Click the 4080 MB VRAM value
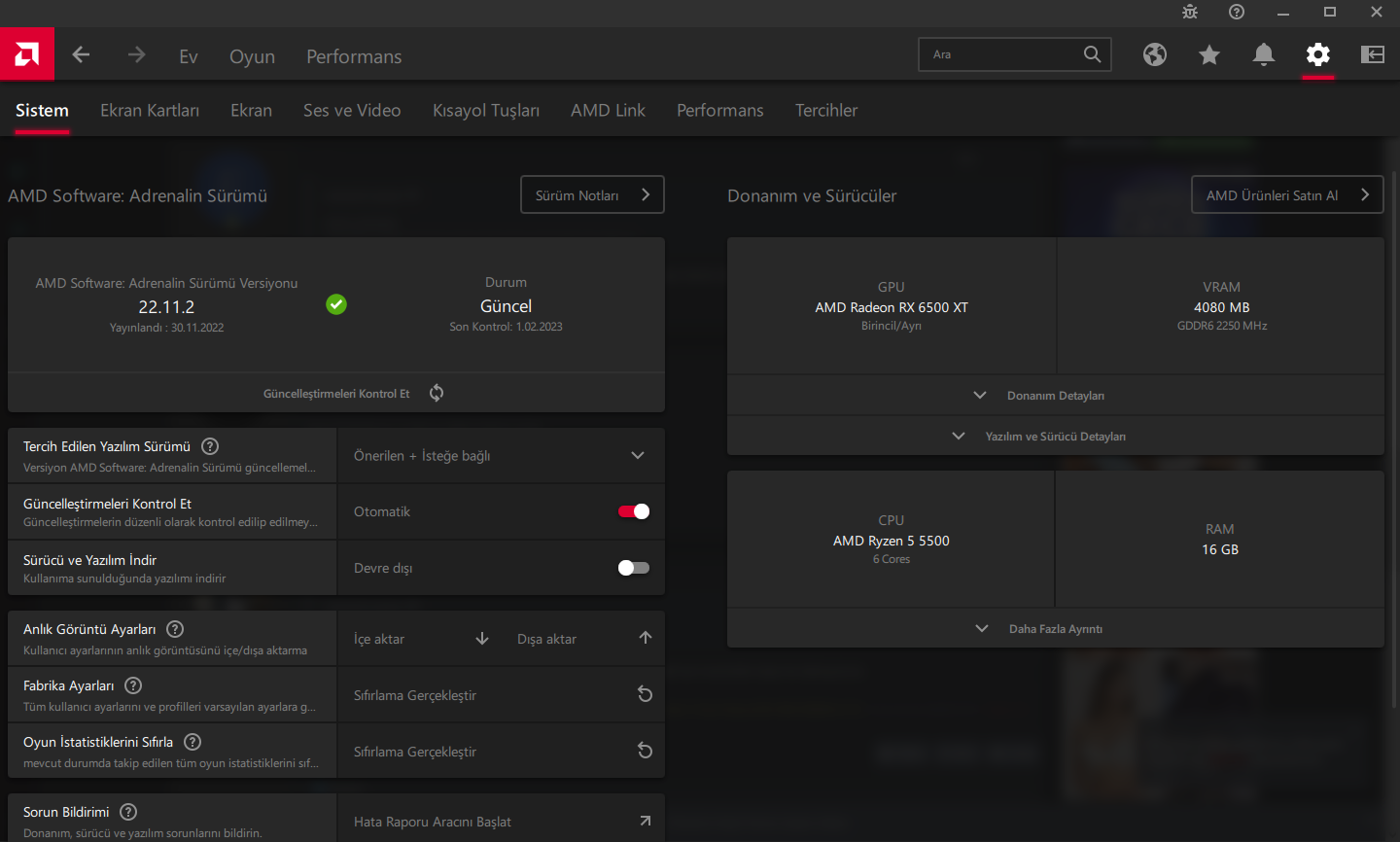Image resolution: width=1400 pixels, height=842 pixels. (x=1222, y=307)
